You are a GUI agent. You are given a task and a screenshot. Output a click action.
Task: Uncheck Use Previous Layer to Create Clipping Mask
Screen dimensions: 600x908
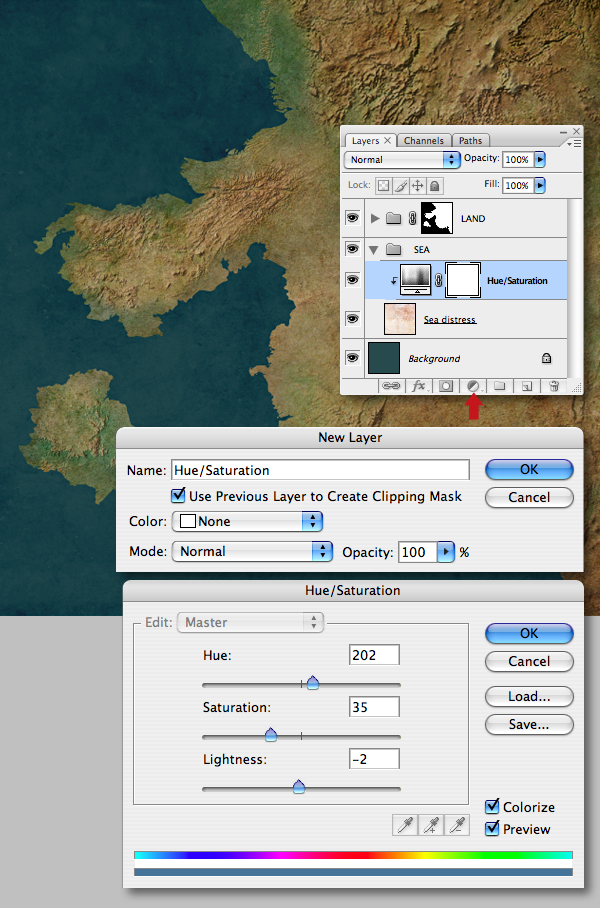point(178,495)
